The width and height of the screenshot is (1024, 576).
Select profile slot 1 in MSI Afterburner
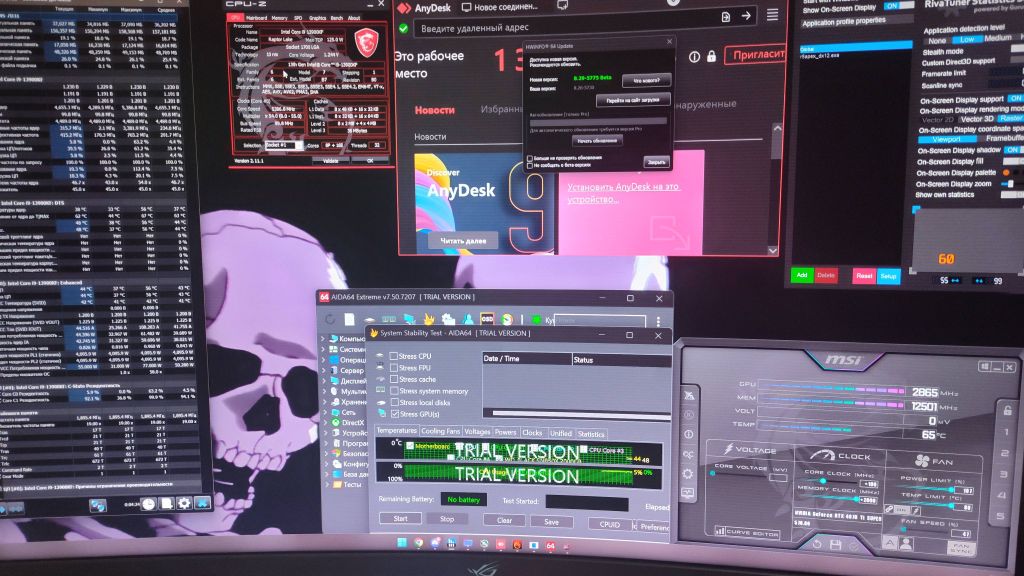point(1006,432)
